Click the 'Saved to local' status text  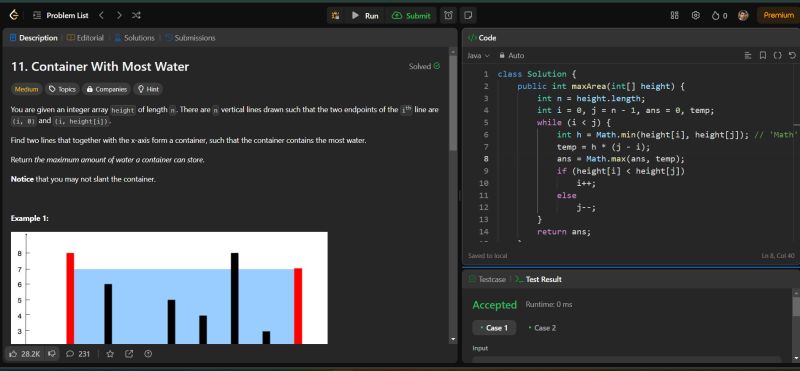coord(487,256)
